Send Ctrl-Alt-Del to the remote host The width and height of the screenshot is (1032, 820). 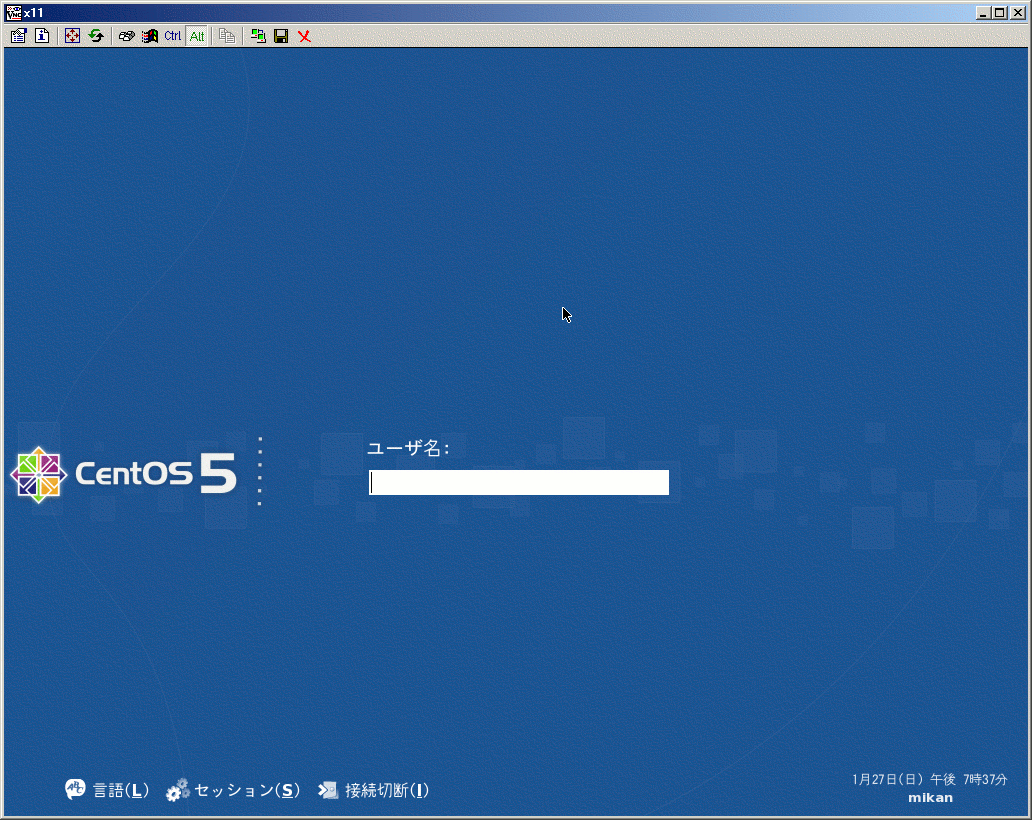pyautogui.click(x=126, y=36)
